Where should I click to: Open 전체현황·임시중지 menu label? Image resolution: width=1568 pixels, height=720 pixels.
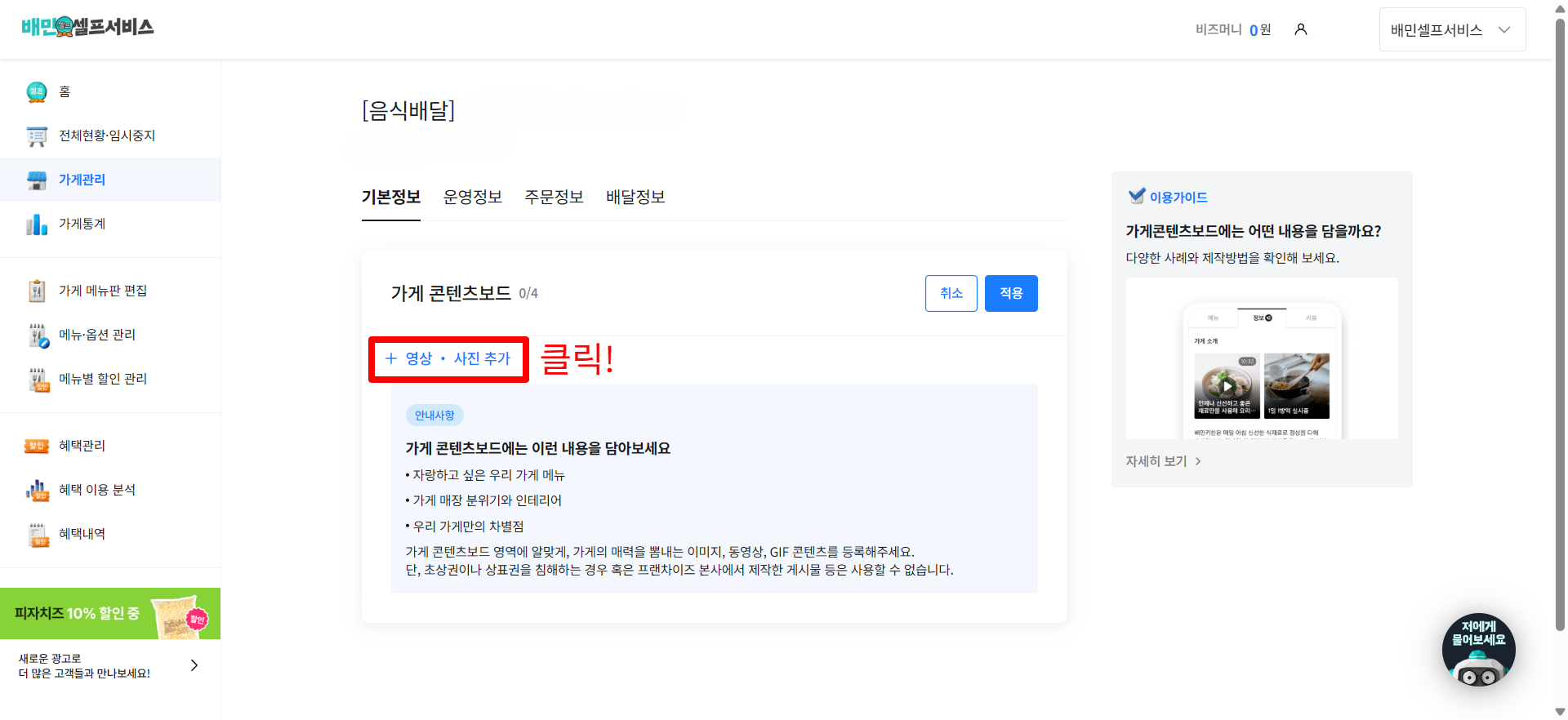[107, 136]
